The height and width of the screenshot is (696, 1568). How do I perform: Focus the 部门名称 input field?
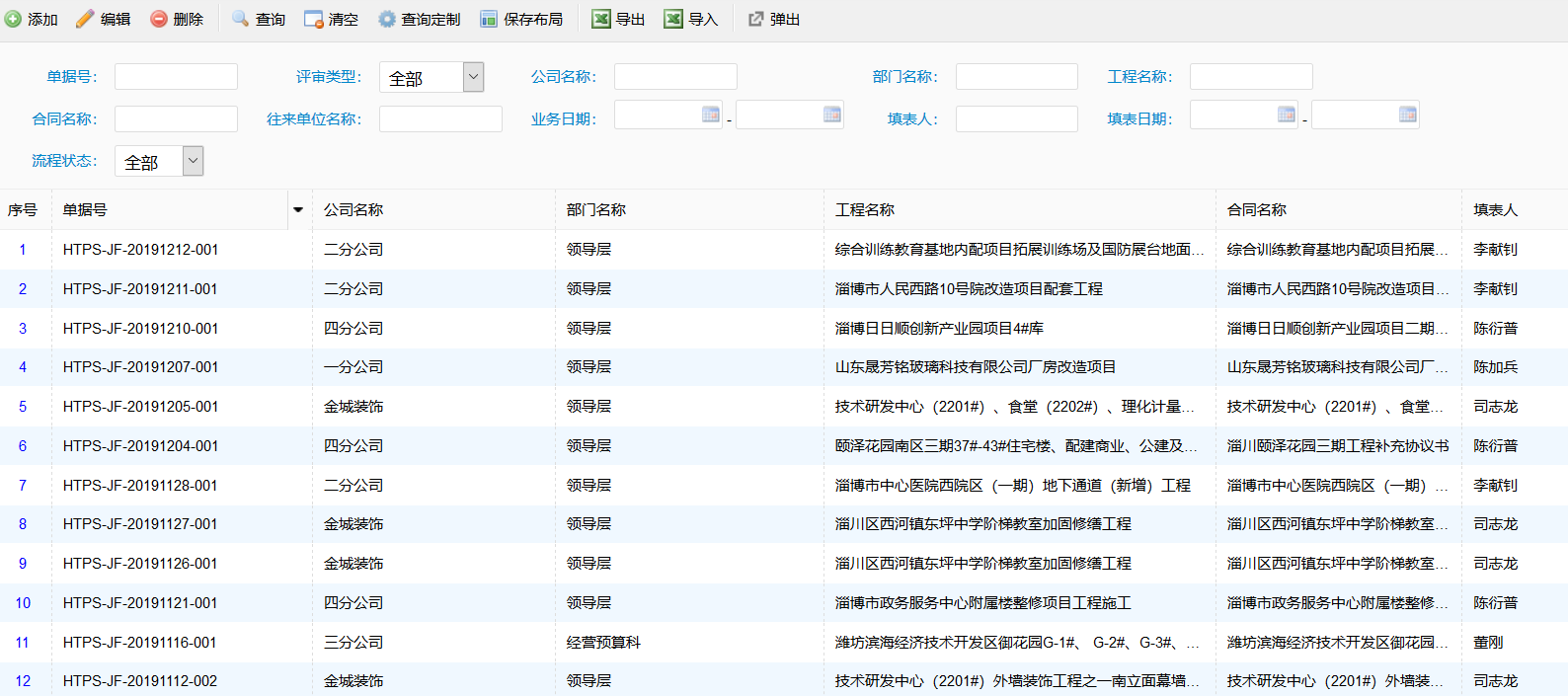pyautogui.click(x=1017, y=77)
